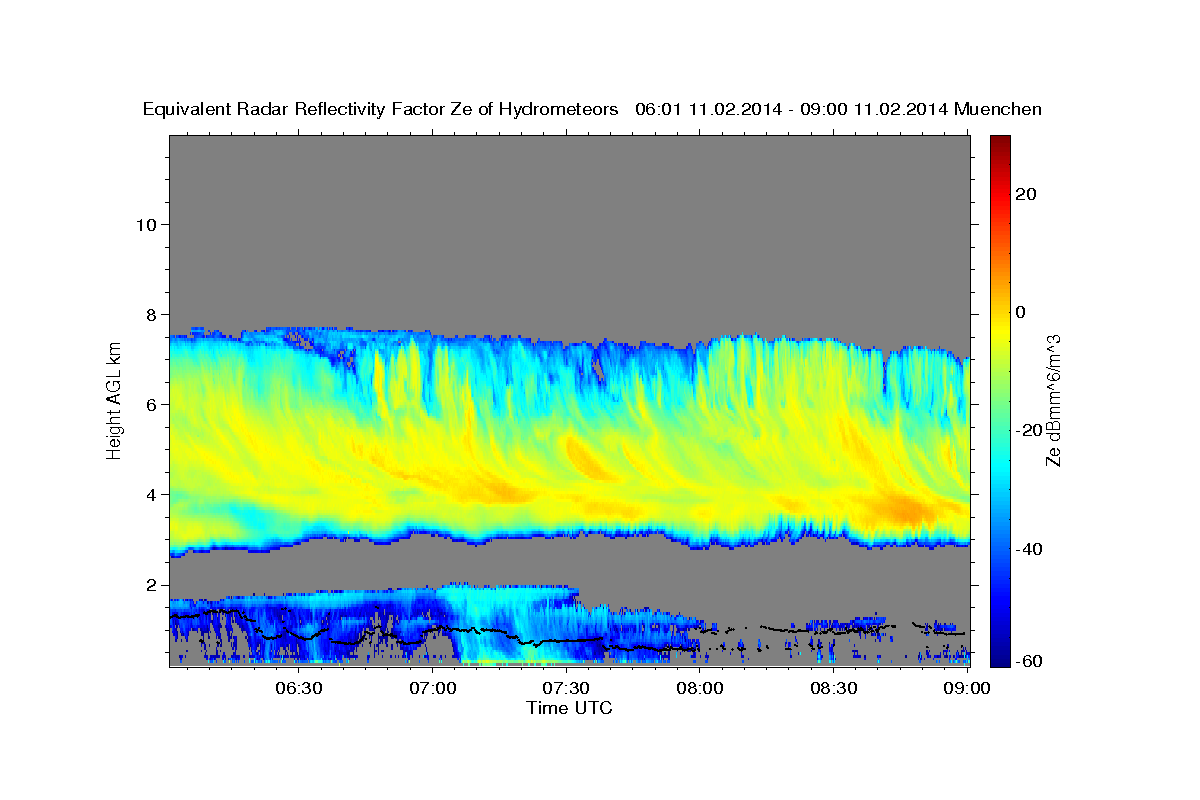The width and height of the screenshot is (1200, 800).
Task: Click the height tick label '4'
Action: (x=151, y=495)
